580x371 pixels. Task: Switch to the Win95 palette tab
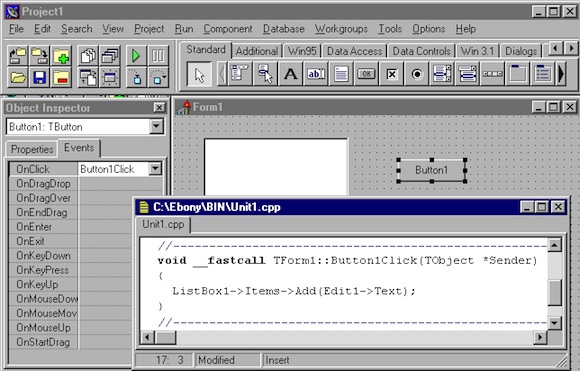click(302, 51)
